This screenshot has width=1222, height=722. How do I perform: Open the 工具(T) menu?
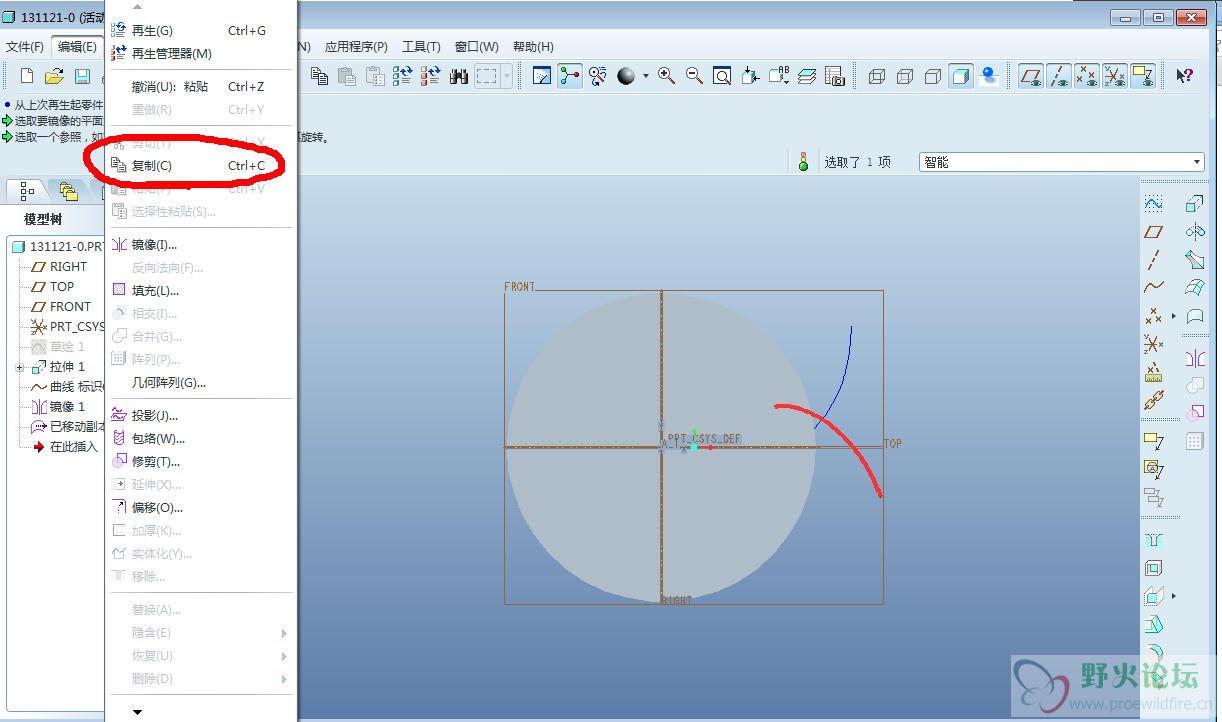coord(421,47)
